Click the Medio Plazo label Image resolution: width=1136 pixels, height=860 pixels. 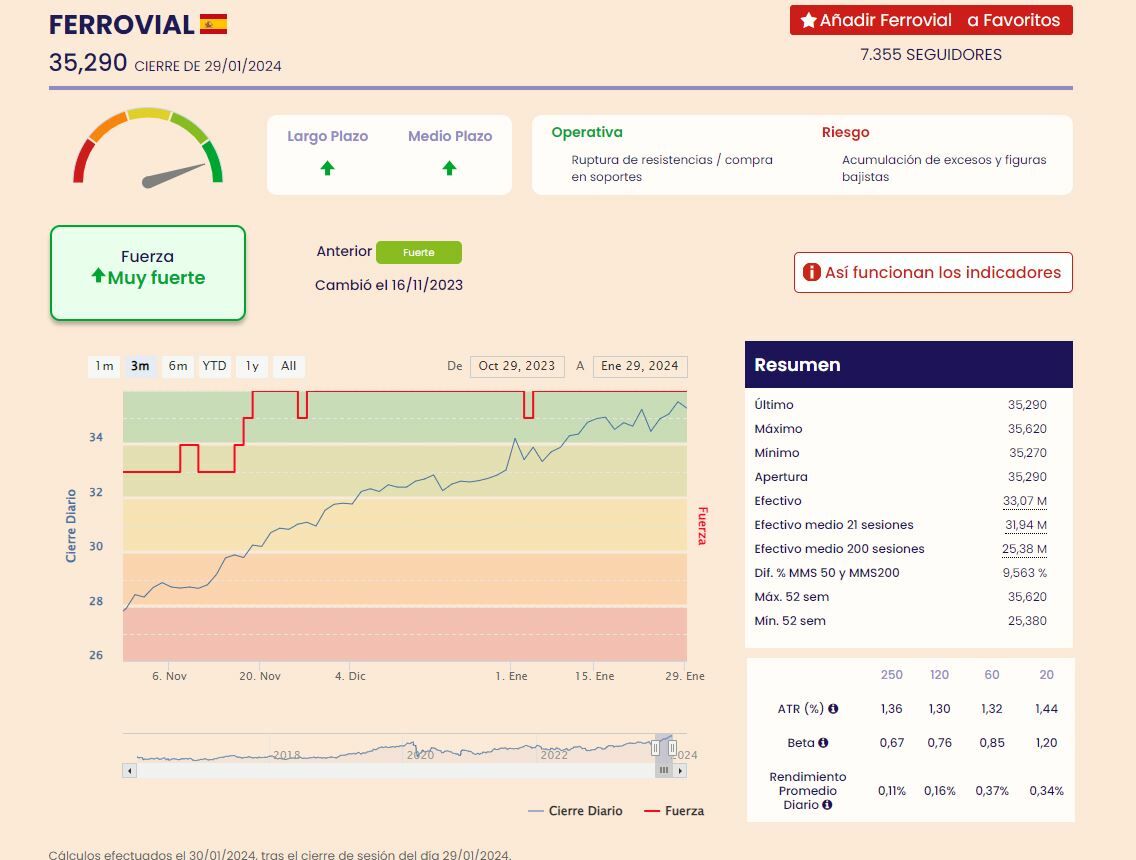pyautogui.click(x=450, y=136)
